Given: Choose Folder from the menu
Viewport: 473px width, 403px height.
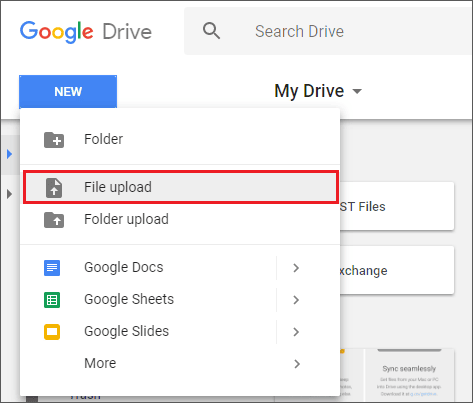Looking at the screenshot, I should click(180, 139).
